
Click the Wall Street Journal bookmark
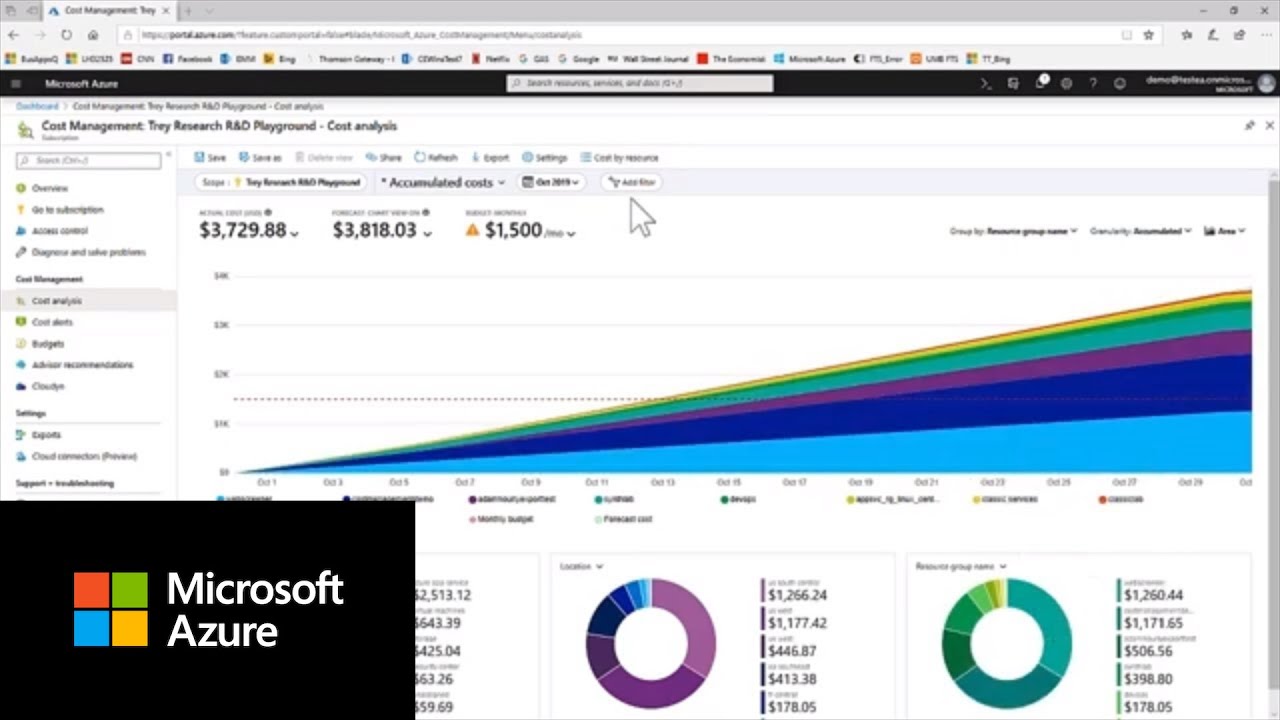click(x=649, y=59)
